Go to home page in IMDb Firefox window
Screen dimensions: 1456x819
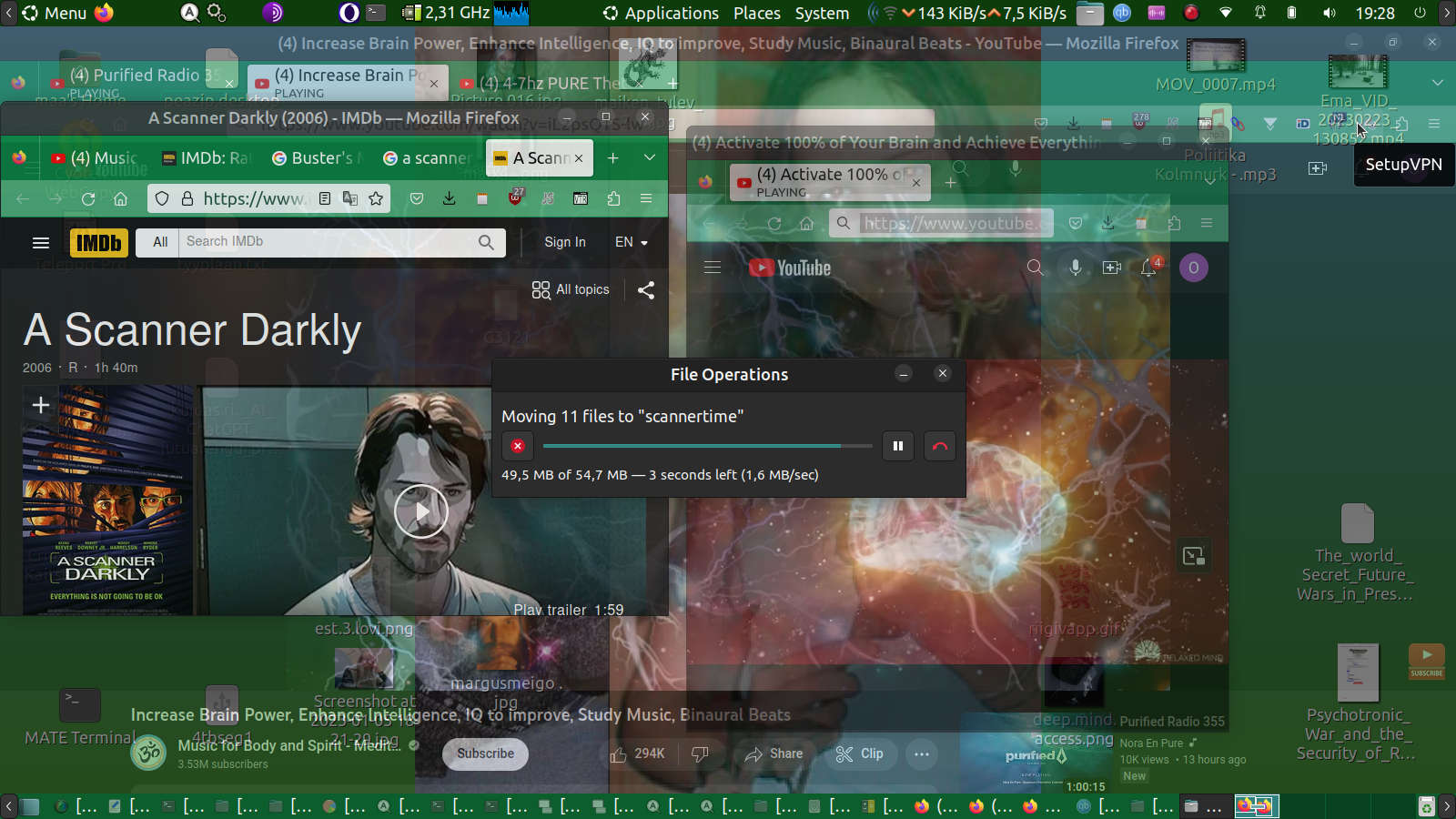(x=120, y=198)
